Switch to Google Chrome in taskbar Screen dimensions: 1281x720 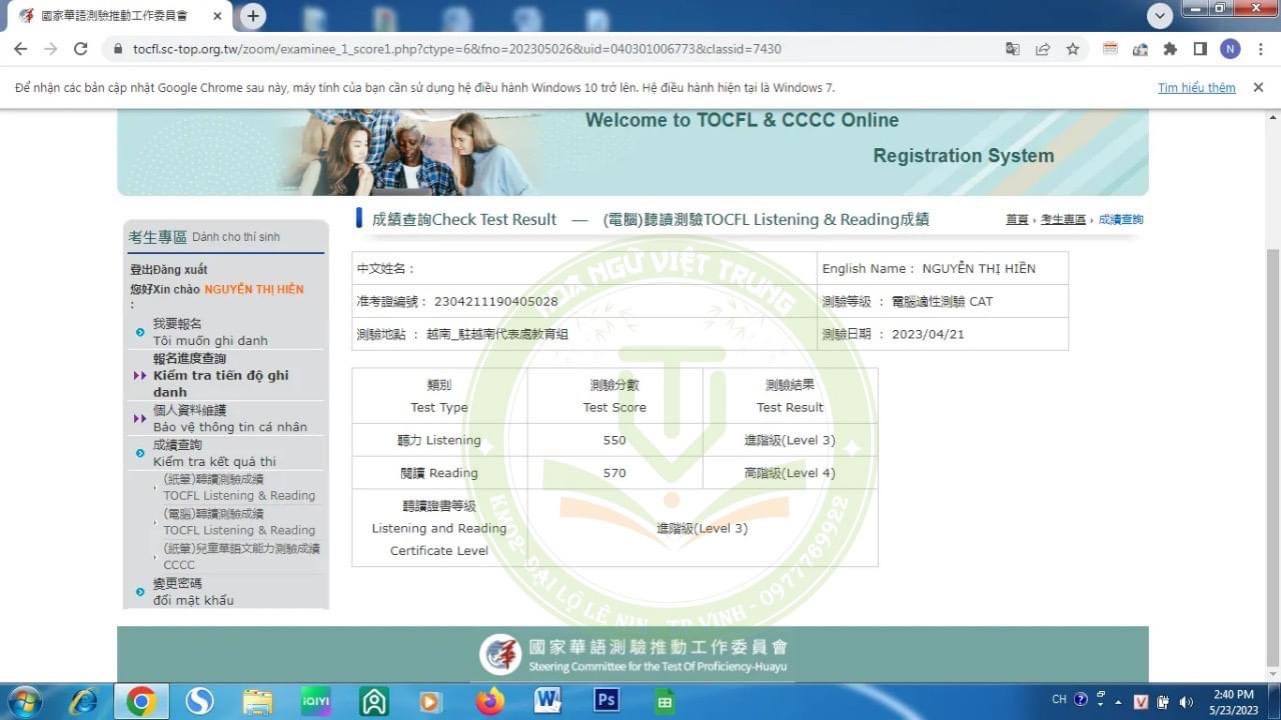coord(141,702)
